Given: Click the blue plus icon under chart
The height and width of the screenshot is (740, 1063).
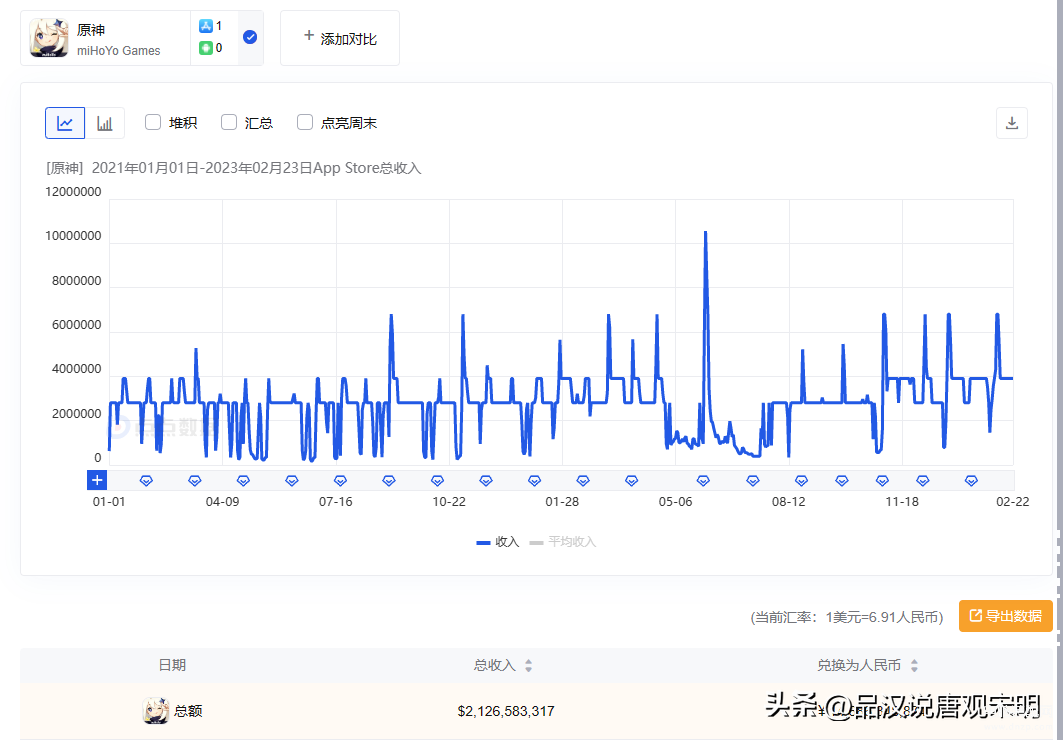Looking at the screenshot, I should (x=97, y=481).
